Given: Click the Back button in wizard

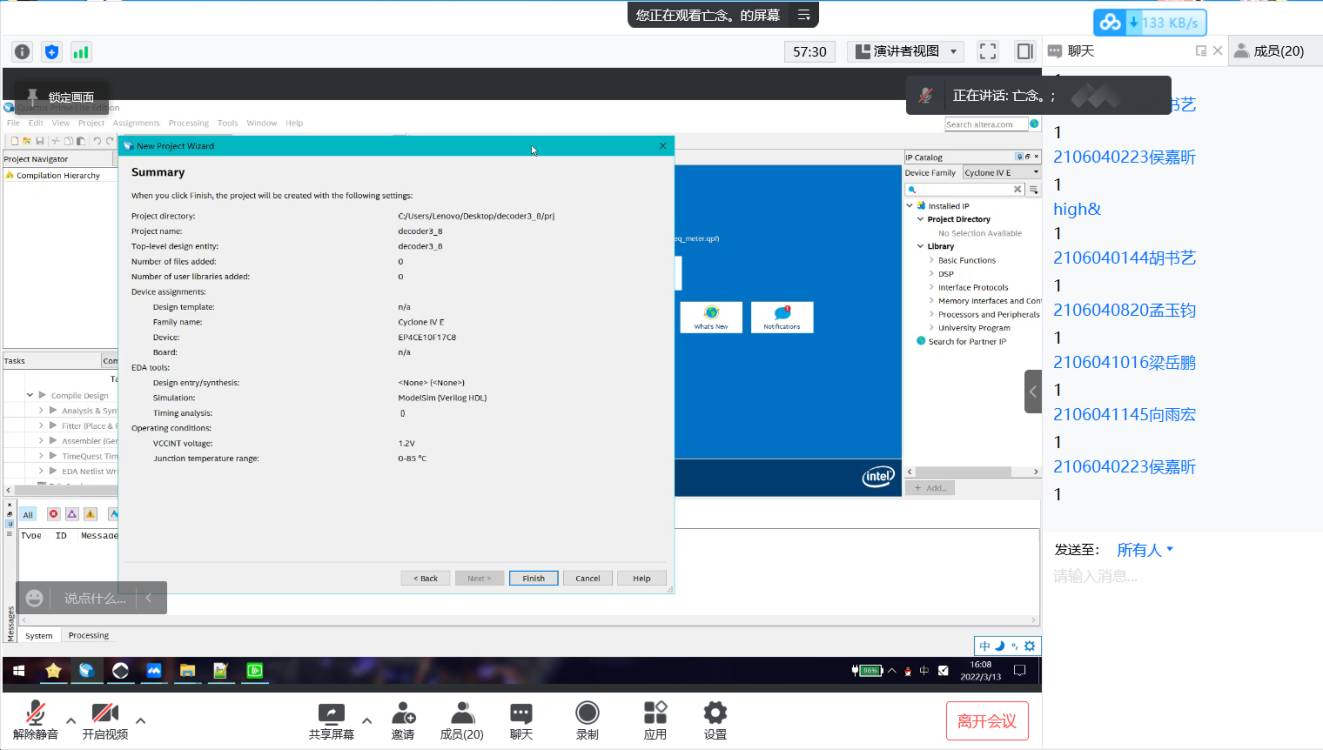Looking at the screenshot, I should click(425, 578).
